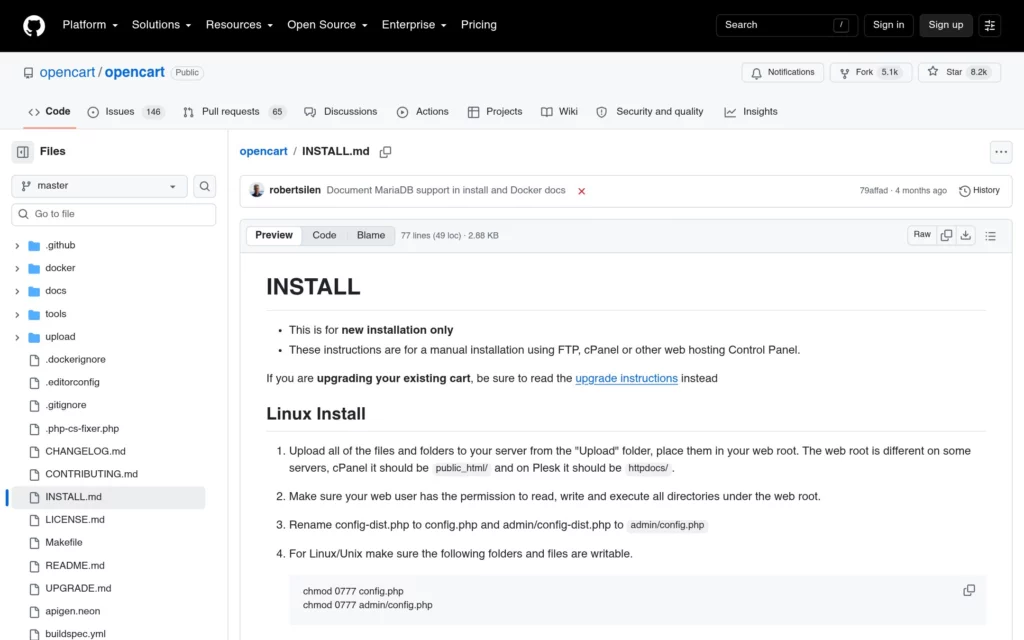Open the Makefile file
The width and height of the screenshot is (1024, 640).
(x=63, y=543)
